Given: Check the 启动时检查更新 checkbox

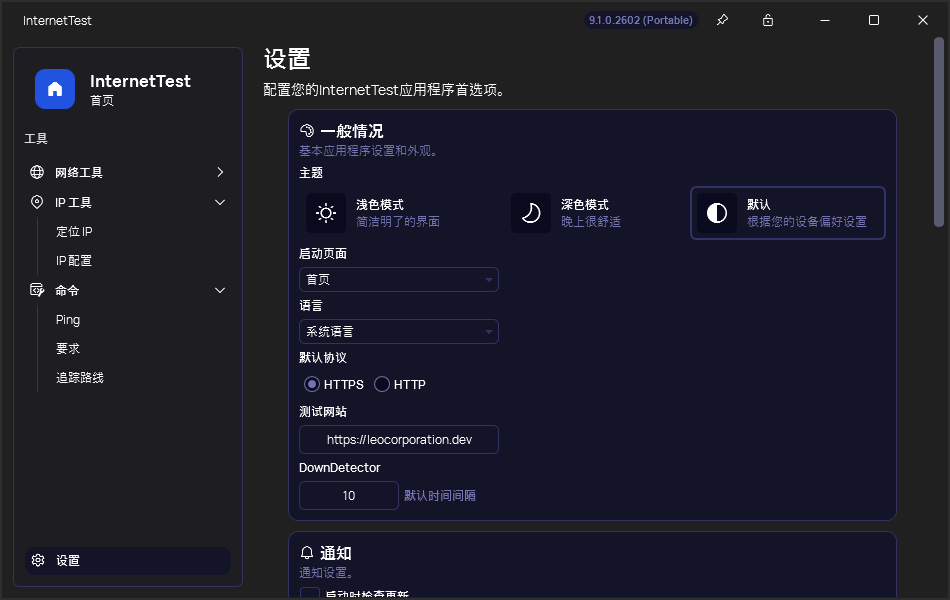Looking at the screenshot, I should point(312,593).
